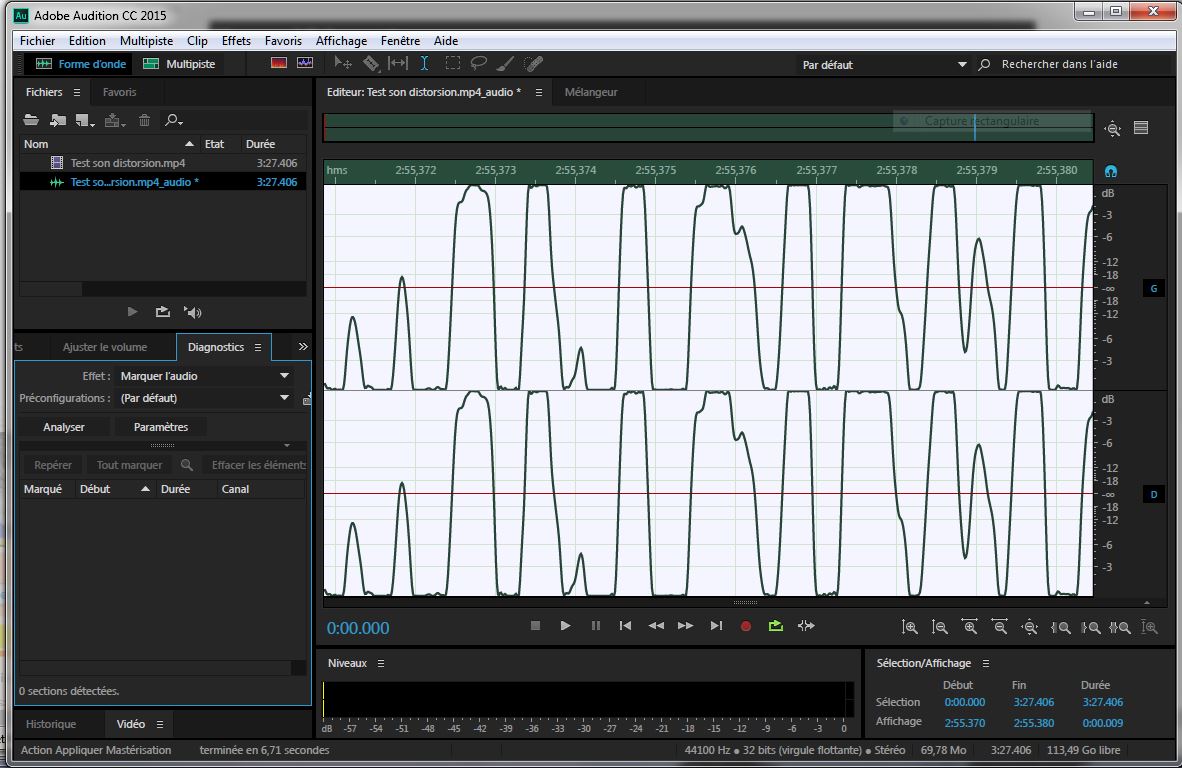Open the Par défaut workspace dropdown
The height and width of the screenshot is (768, 1182).
coord(884,65)
